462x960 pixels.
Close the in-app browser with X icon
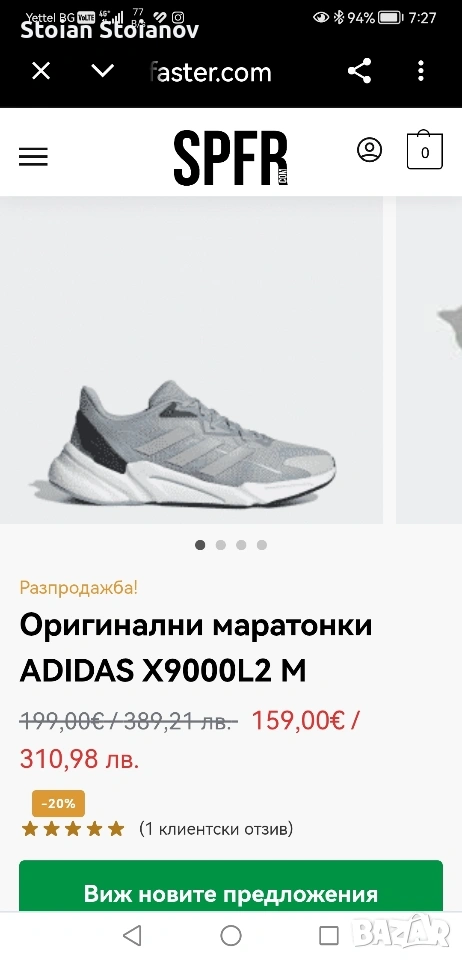tap(41, 72)
